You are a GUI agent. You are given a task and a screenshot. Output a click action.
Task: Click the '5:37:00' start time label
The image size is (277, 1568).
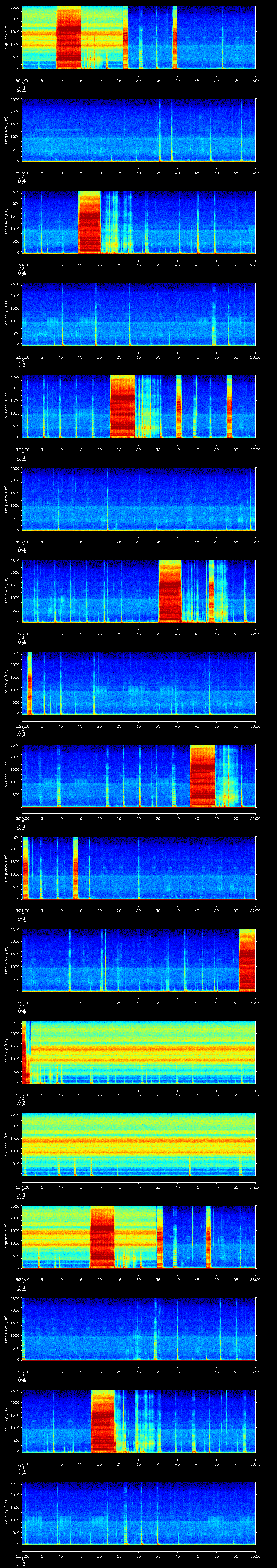[22, 1464]
